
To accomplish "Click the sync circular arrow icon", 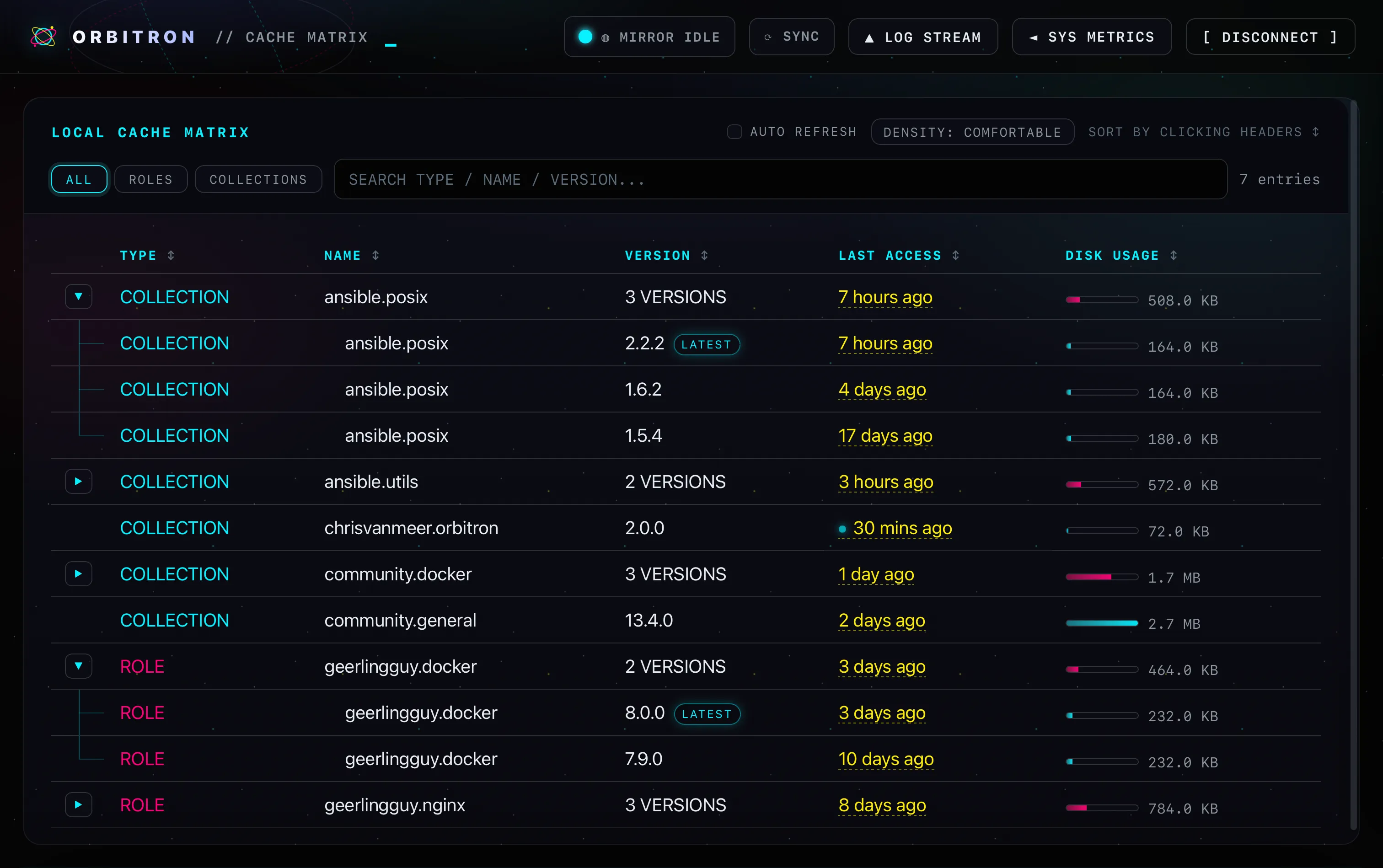I will coord(767,38).
